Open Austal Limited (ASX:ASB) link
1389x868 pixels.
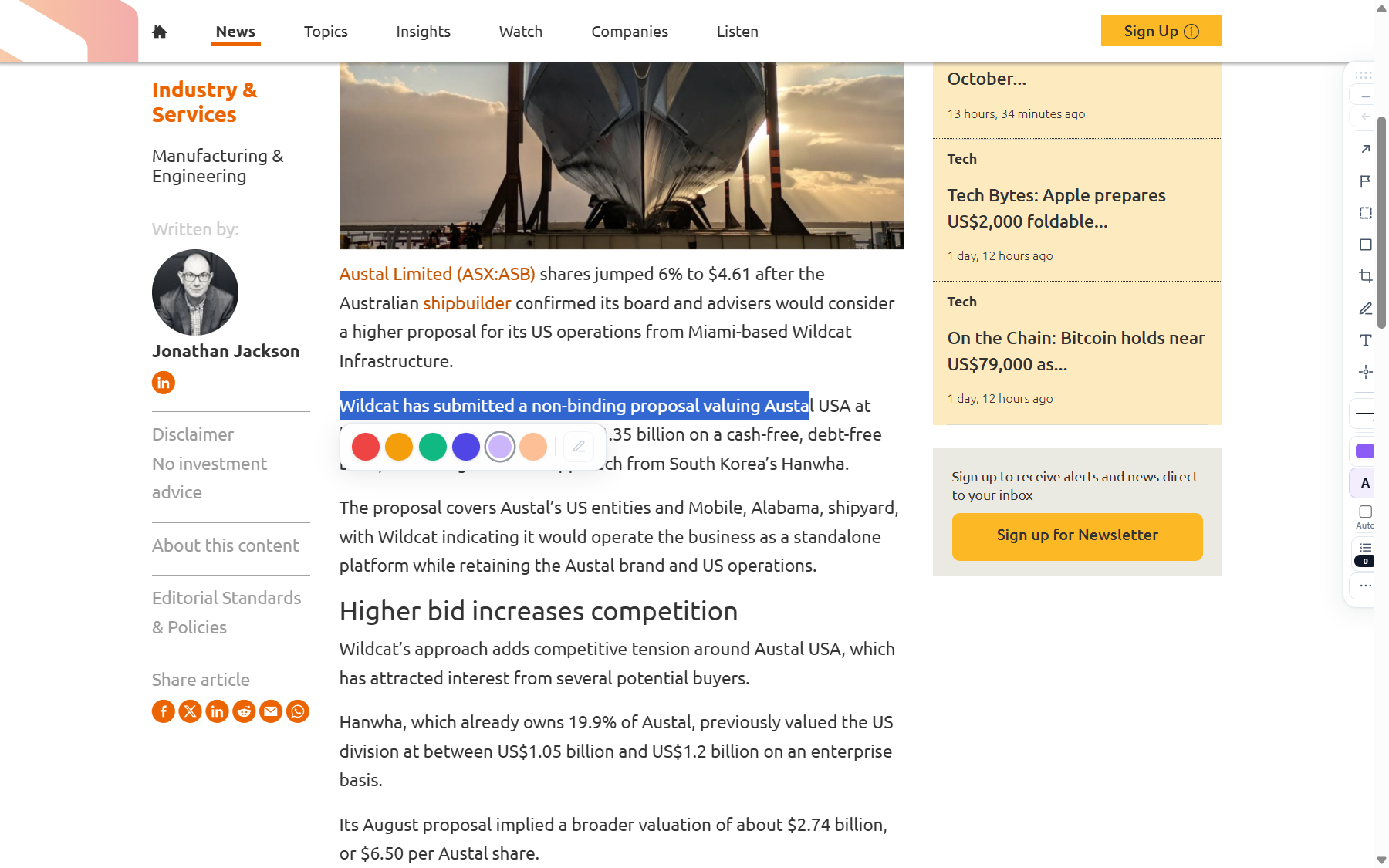click(438, 274)
